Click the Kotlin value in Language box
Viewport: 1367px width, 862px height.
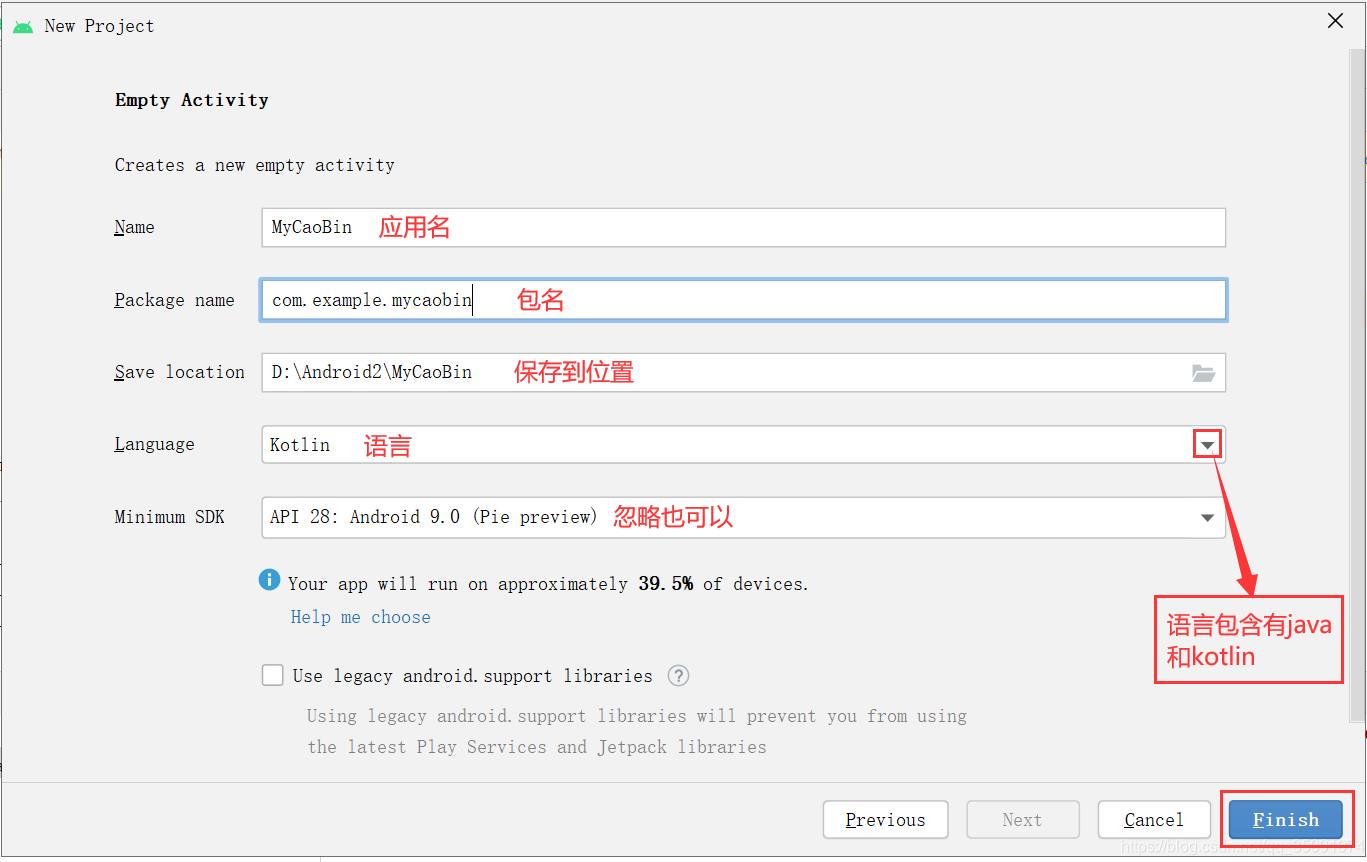[300, 445]
